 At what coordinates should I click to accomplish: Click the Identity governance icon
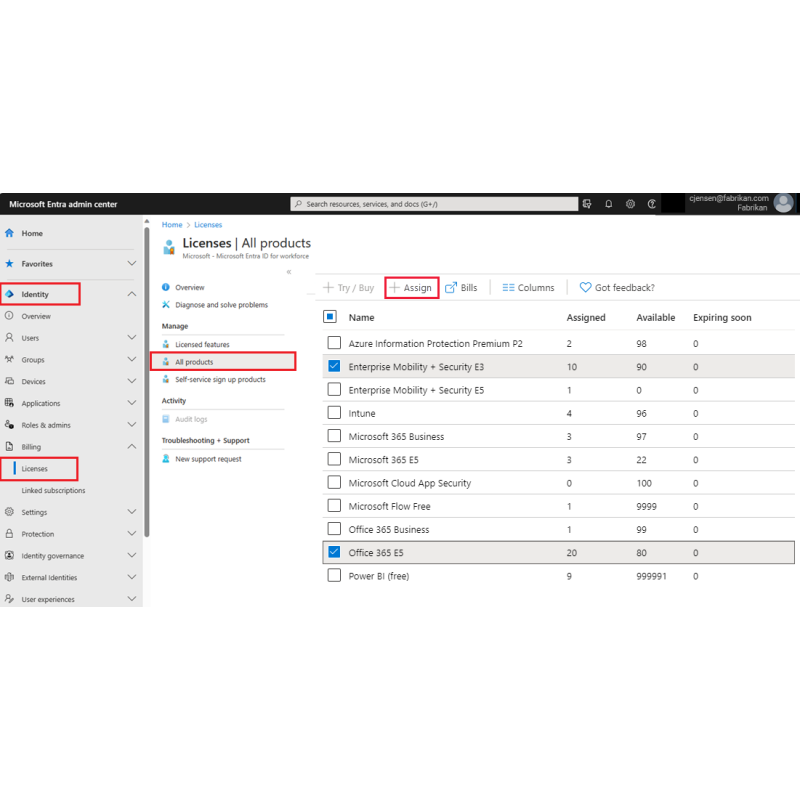coord(9,556)
